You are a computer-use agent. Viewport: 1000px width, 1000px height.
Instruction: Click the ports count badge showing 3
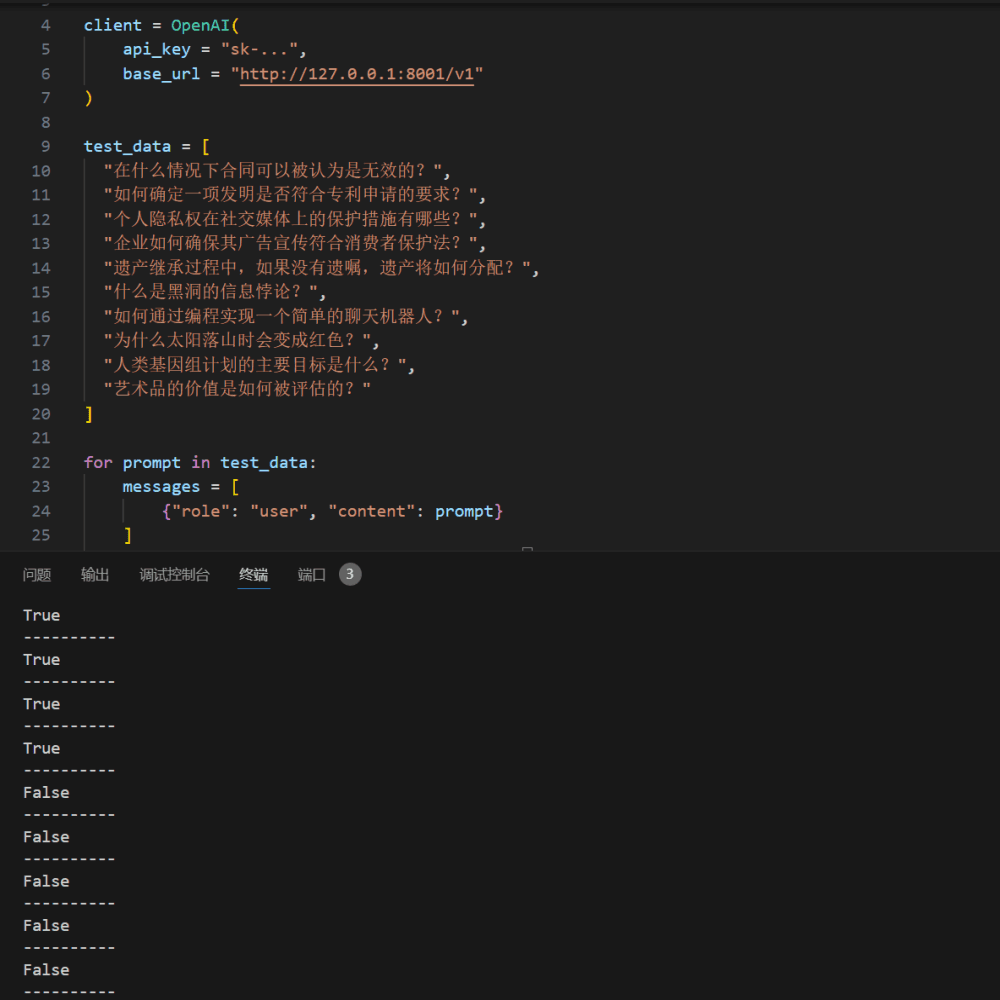point(350,574)
